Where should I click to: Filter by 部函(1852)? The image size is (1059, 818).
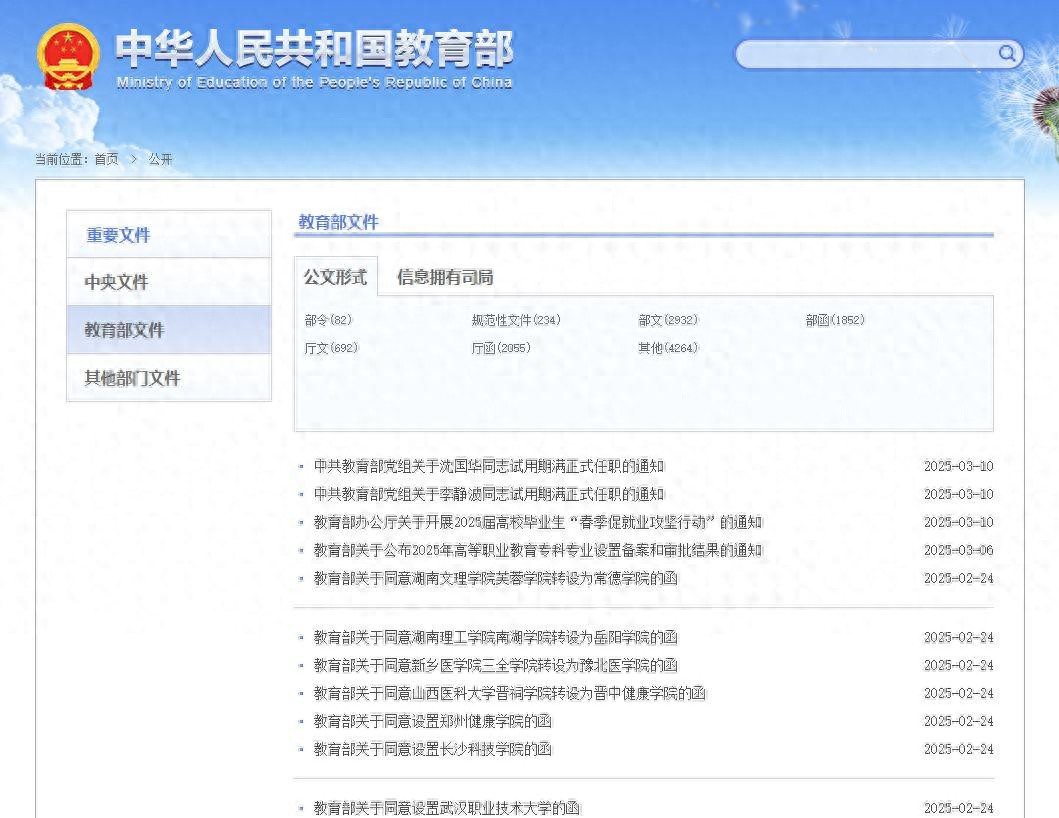[835, 320]
